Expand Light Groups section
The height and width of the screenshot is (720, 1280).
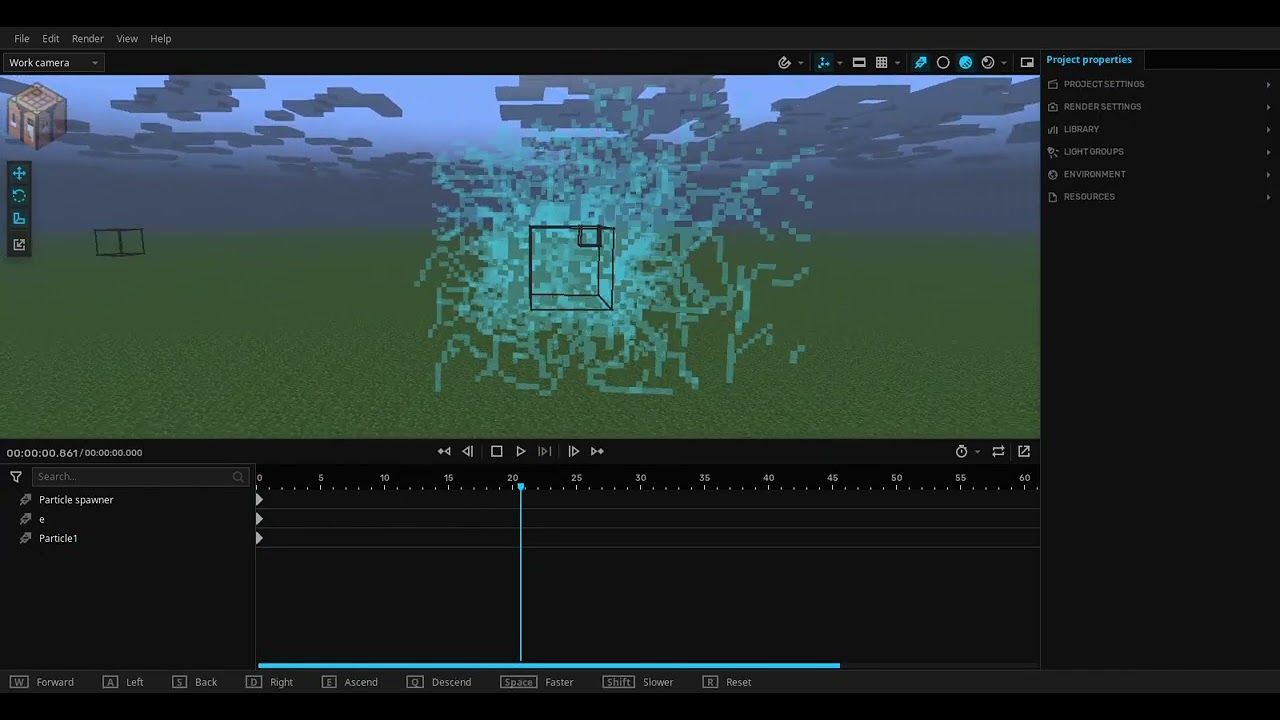coord(1160,151)
